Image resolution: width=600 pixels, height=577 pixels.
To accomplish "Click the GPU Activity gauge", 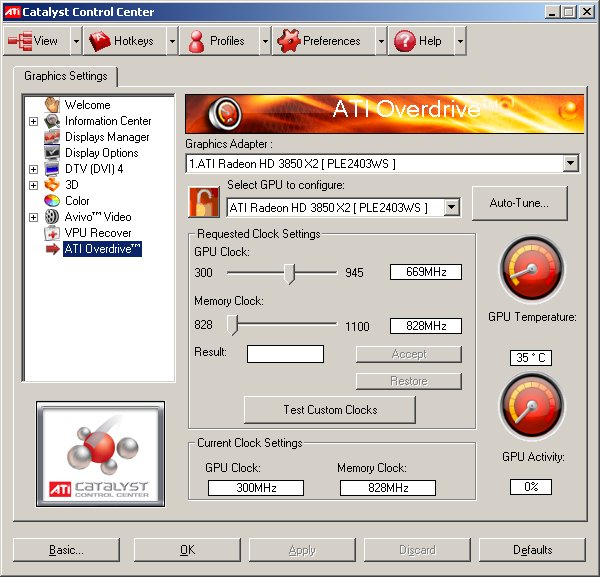I will (x=532, y=406).
